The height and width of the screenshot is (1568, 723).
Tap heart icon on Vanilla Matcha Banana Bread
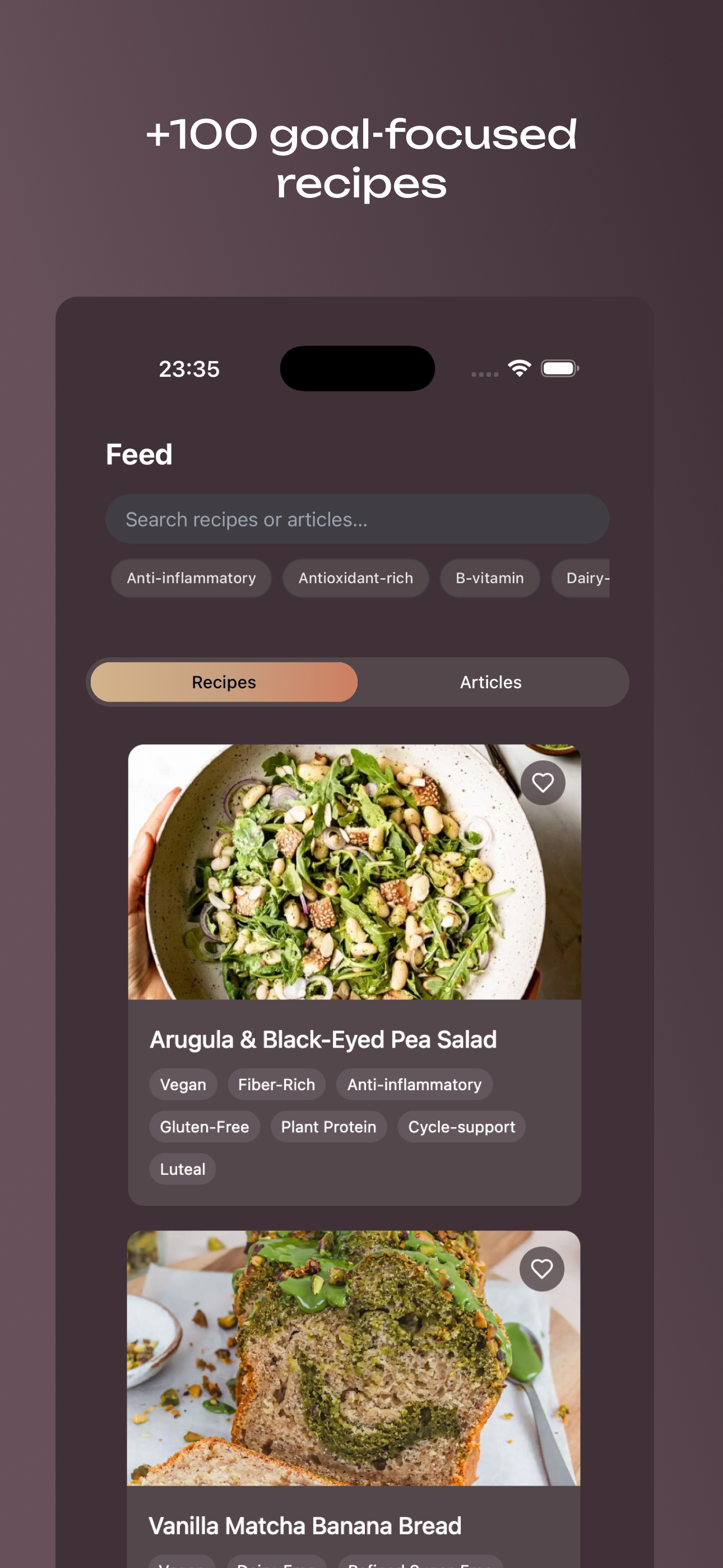click(x=541, y=1269)
